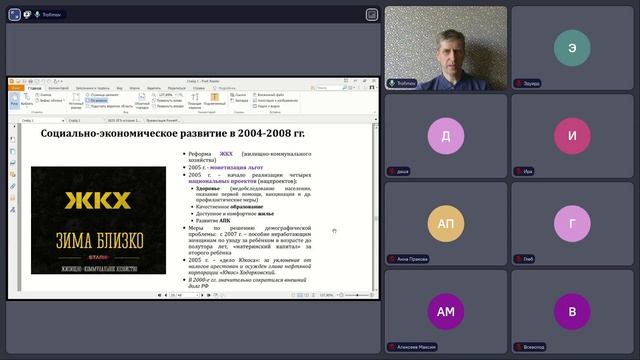Insert Аудио и видео

[x=267, y=106]
